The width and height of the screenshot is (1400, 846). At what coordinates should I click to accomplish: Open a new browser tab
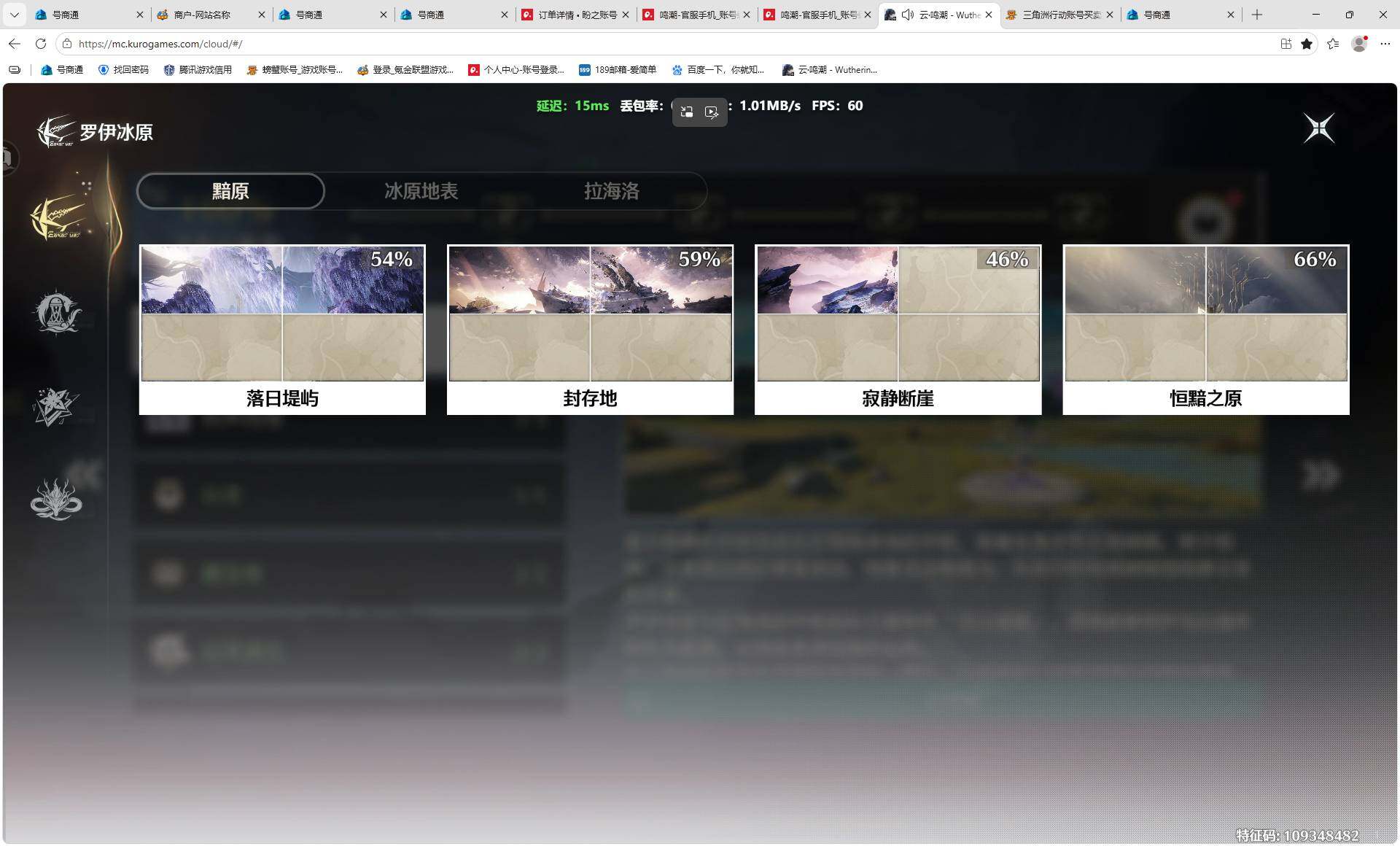click(x=1257, y=15)
